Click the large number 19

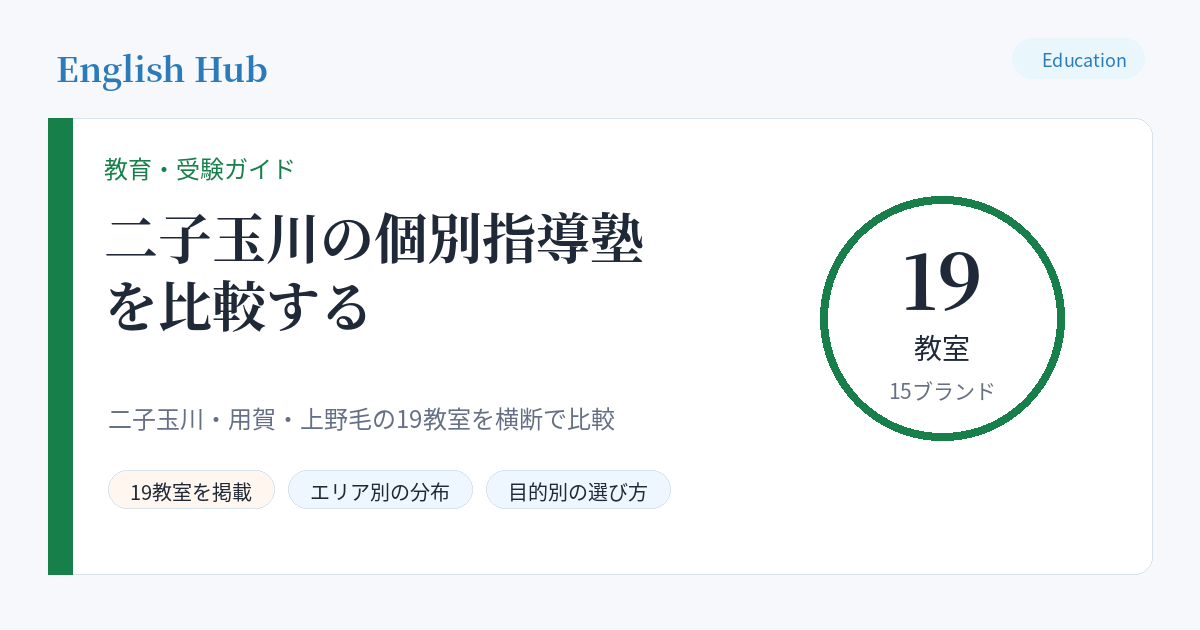[x=941, y=281]
